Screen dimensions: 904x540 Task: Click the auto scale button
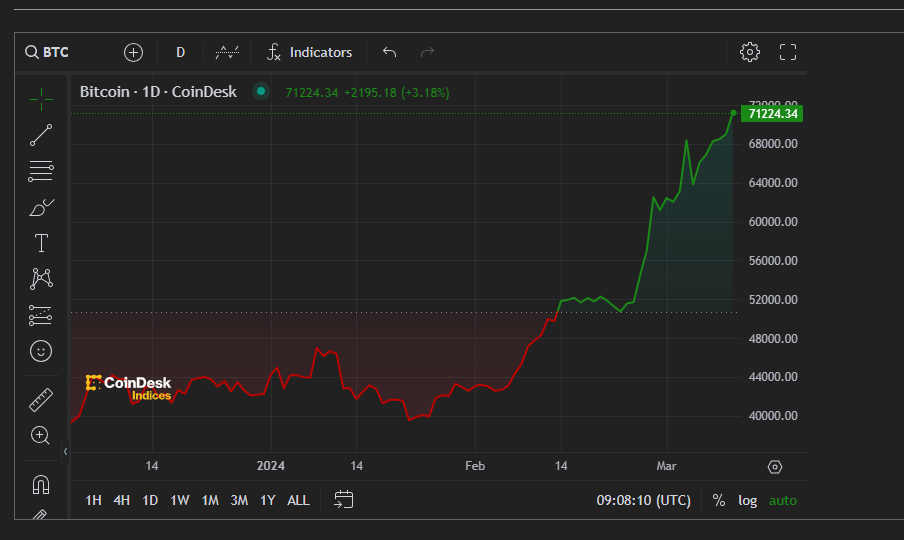tap(783, 500)
